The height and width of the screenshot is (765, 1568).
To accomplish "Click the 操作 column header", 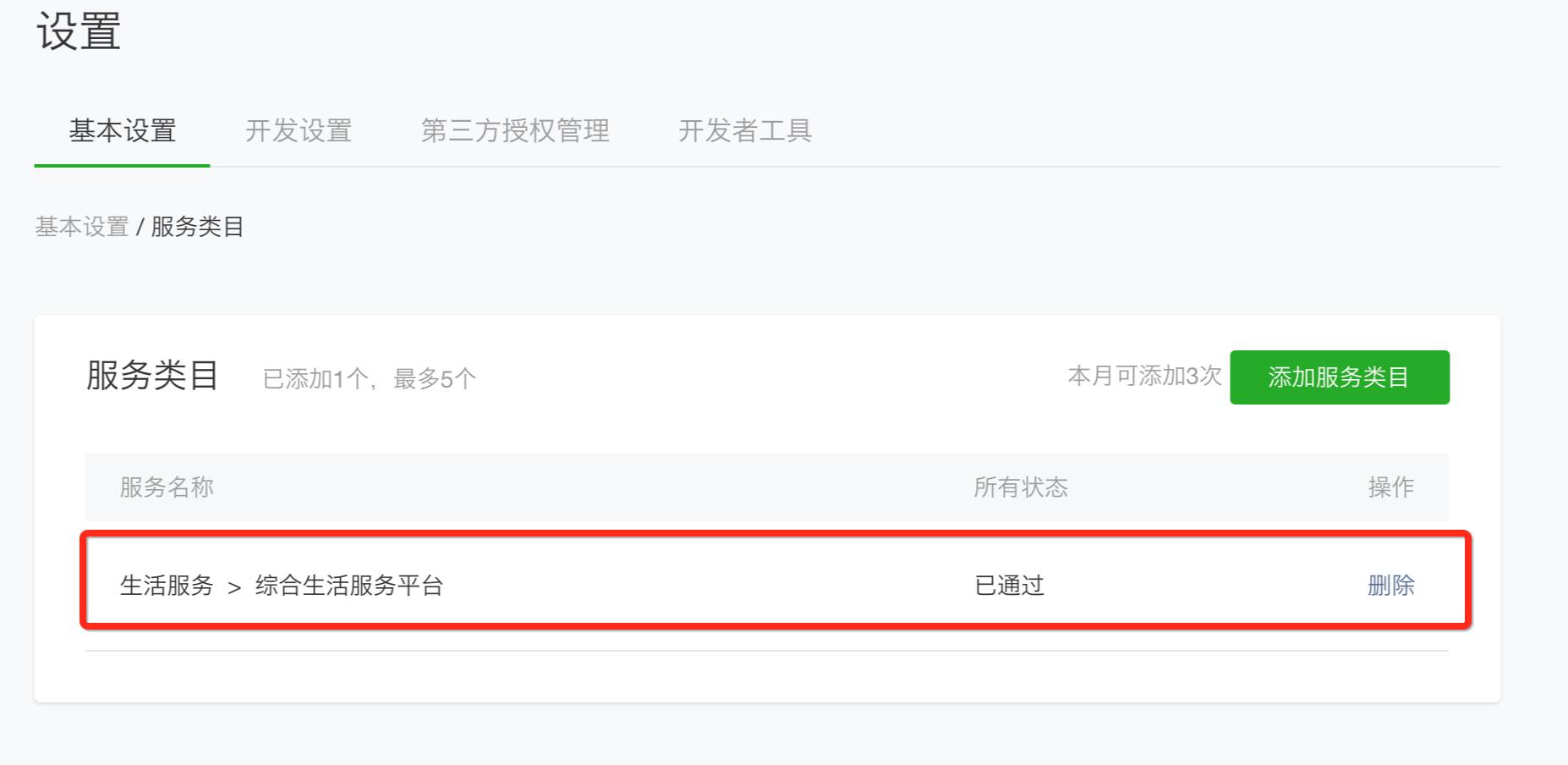I will point(1390,487).
